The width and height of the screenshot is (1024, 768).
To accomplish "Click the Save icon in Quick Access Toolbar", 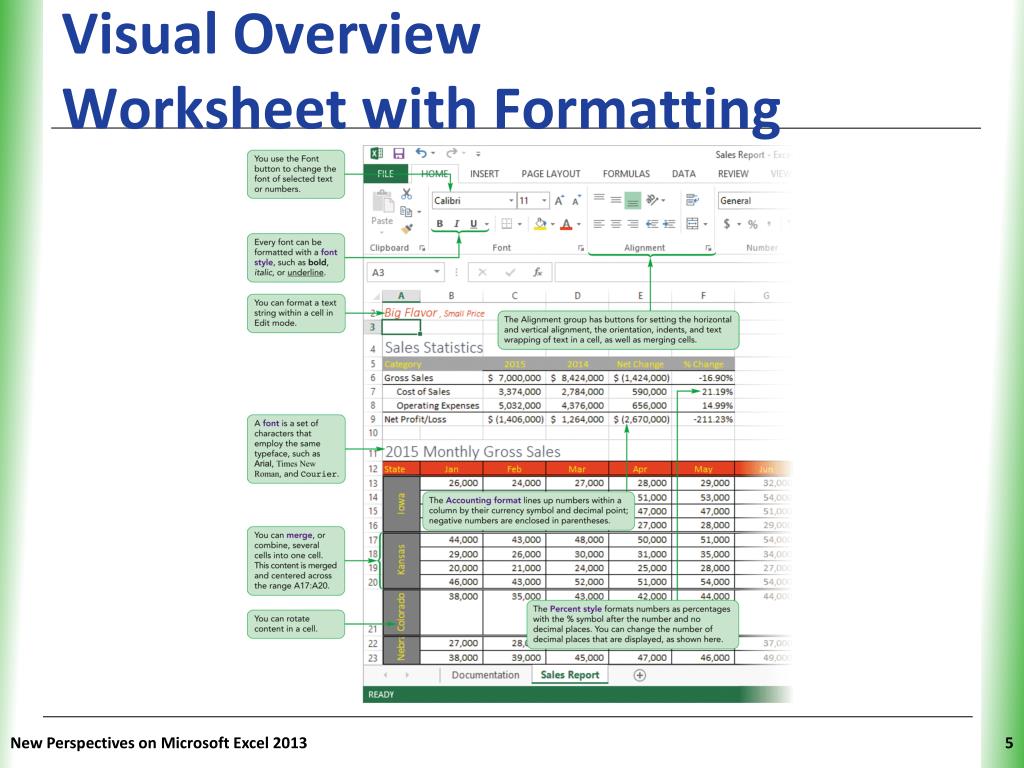I will (398, 153).
